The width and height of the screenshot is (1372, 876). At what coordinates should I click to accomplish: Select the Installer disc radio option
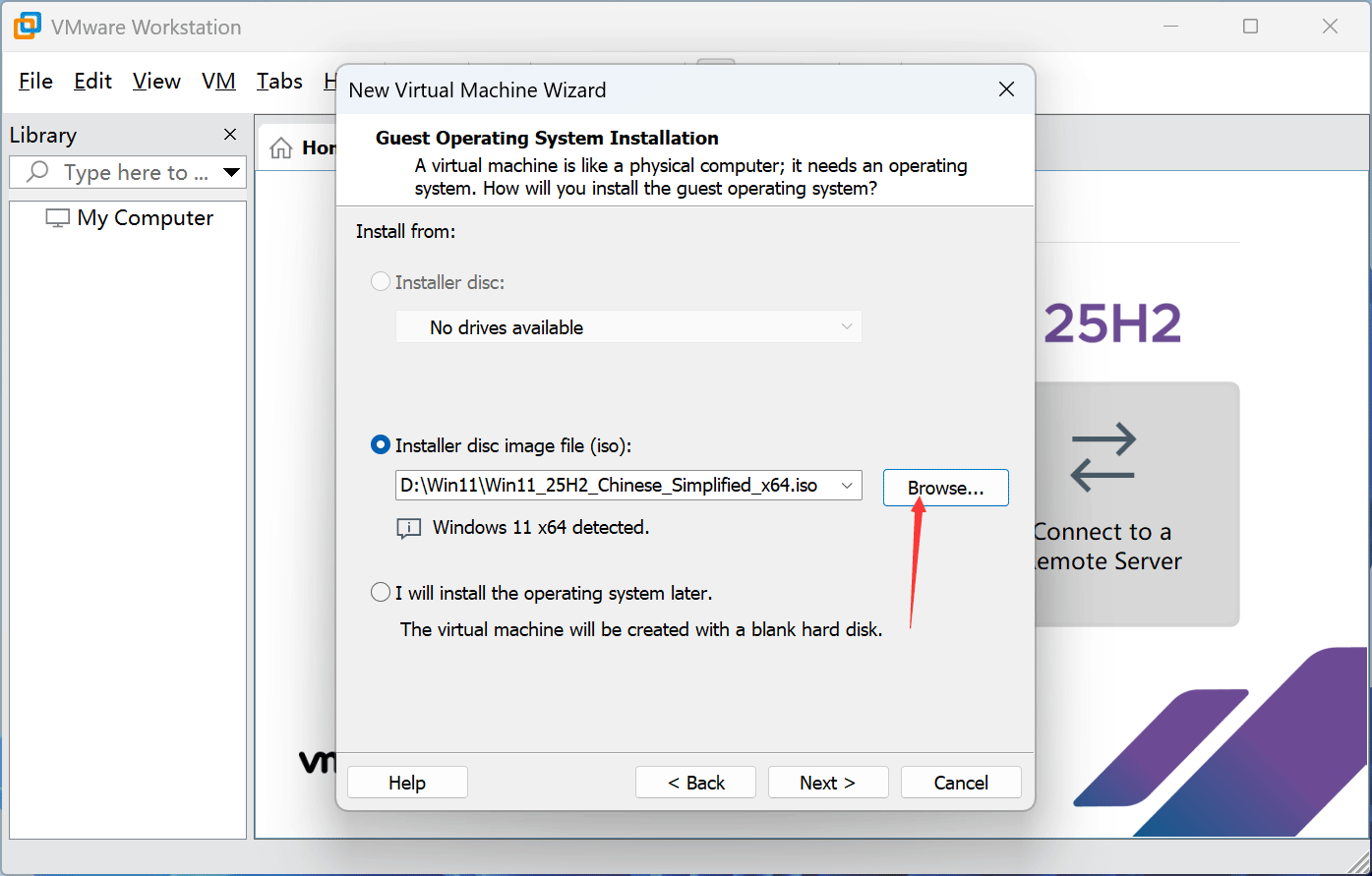381,282
